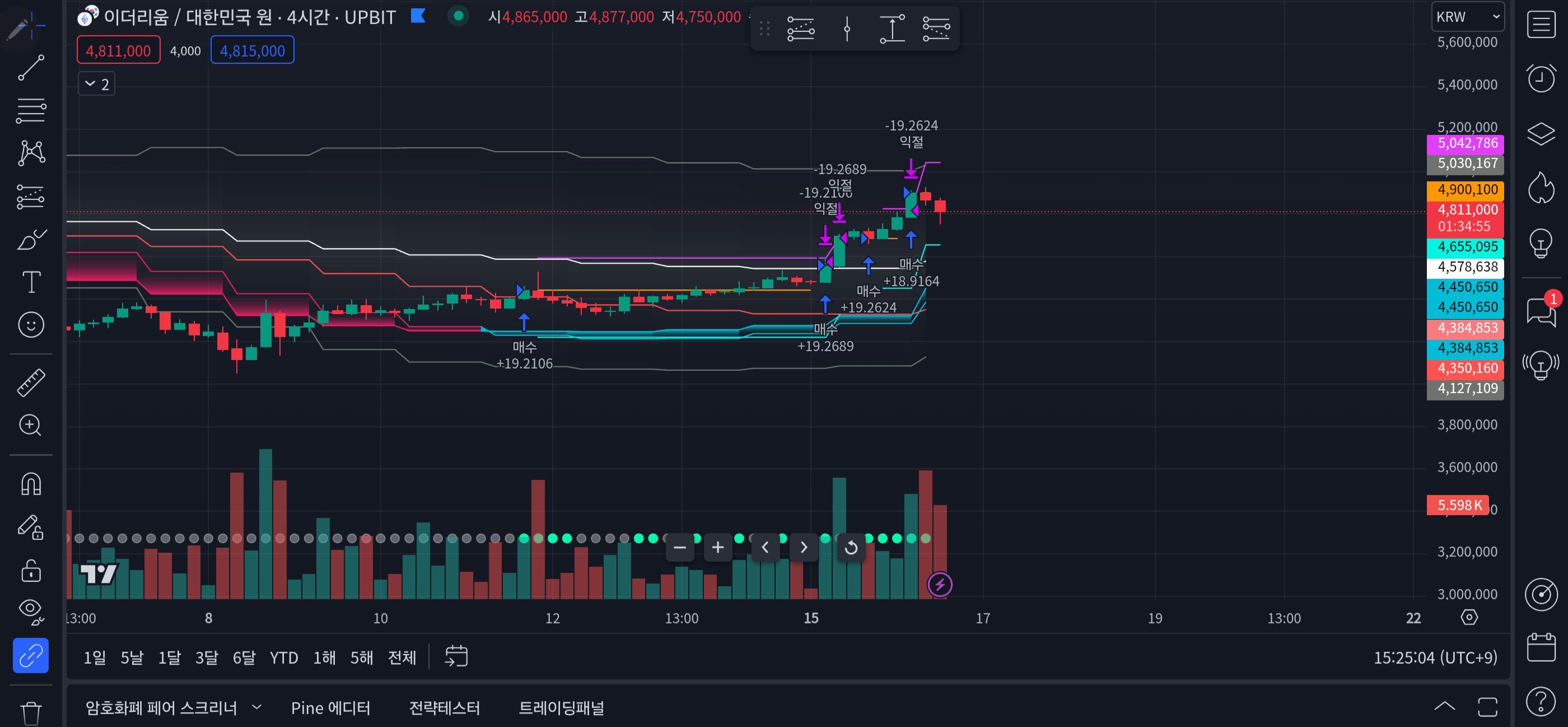The height and width of the screenshot is (727, 1568).
Task: Click the 4,815,000 buy price button
Action: 252,50
